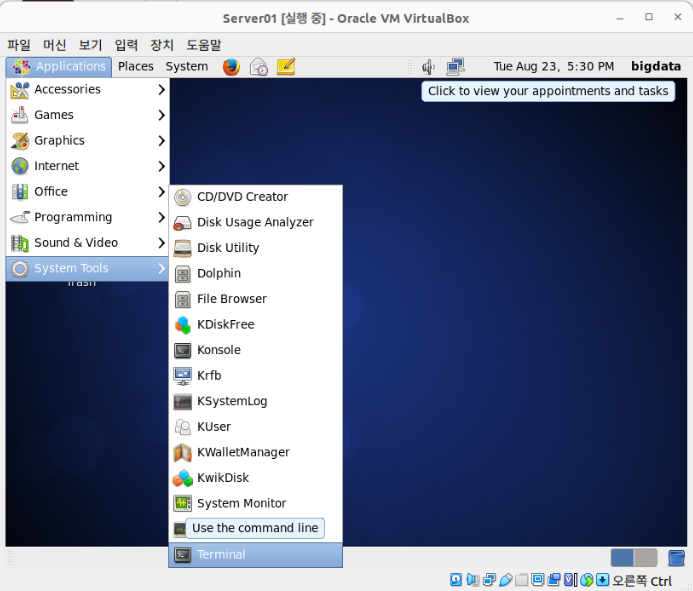Open KWalletManager
Screen dimensions: 693x591
255,453
